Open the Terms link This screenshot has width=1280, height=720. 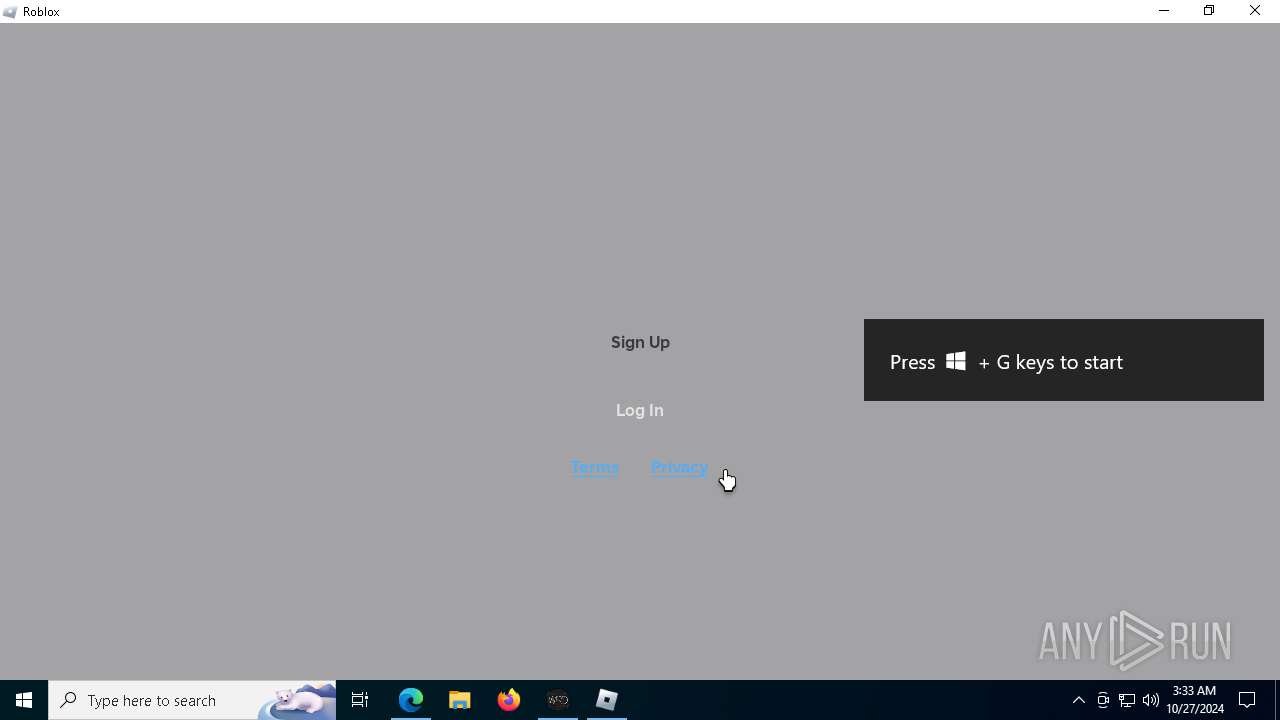pos(595,467)
